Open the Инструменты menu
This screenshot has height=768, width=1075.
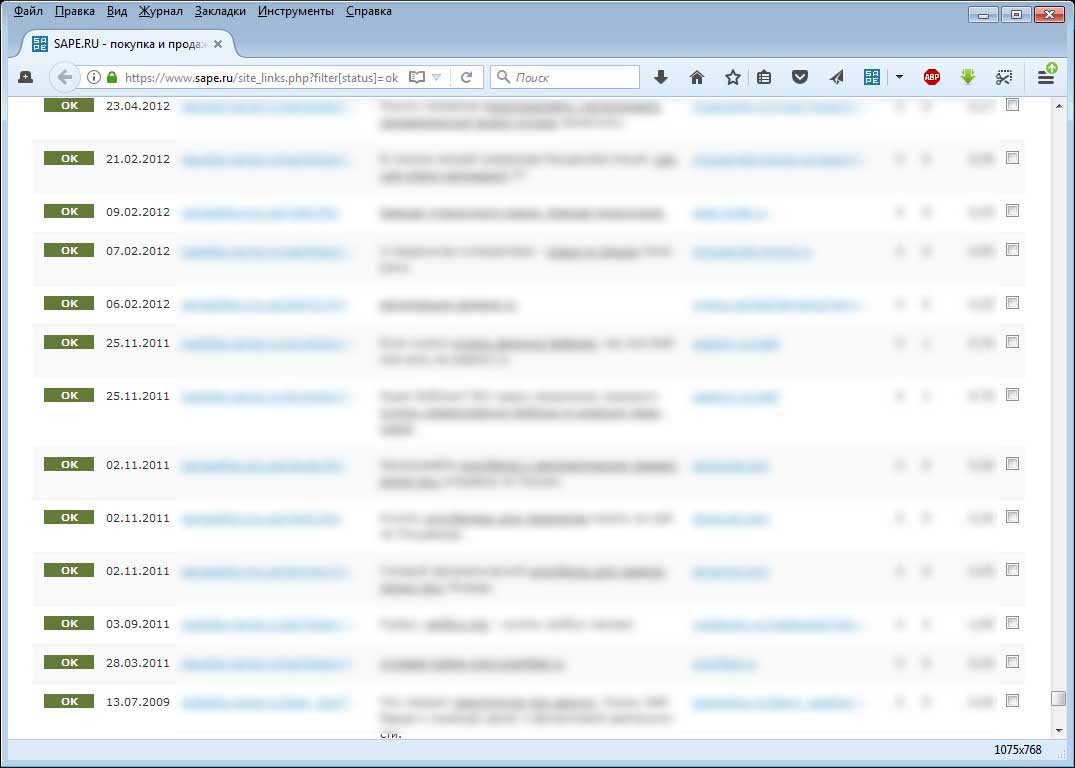tap(295, 11)
